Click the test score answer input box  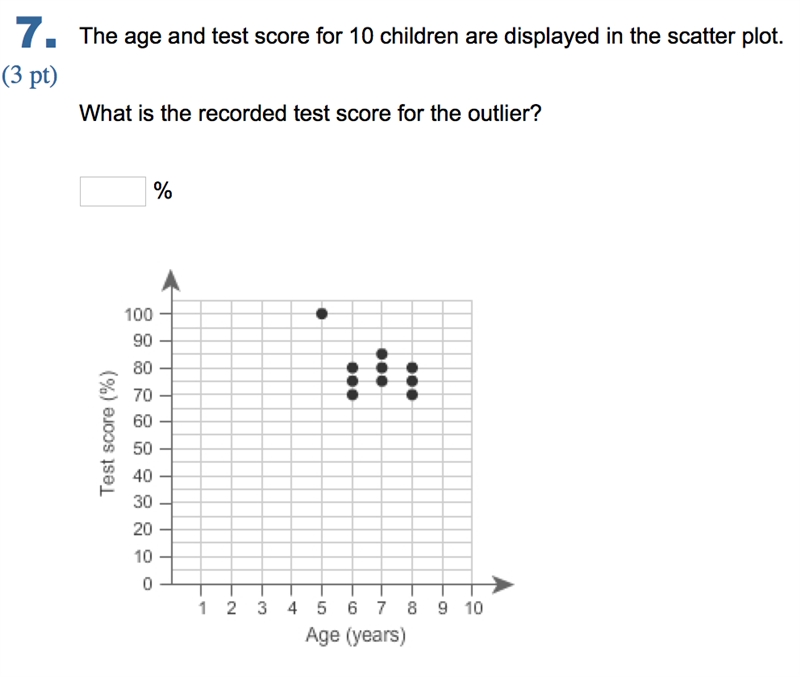(x=113, y=191)
